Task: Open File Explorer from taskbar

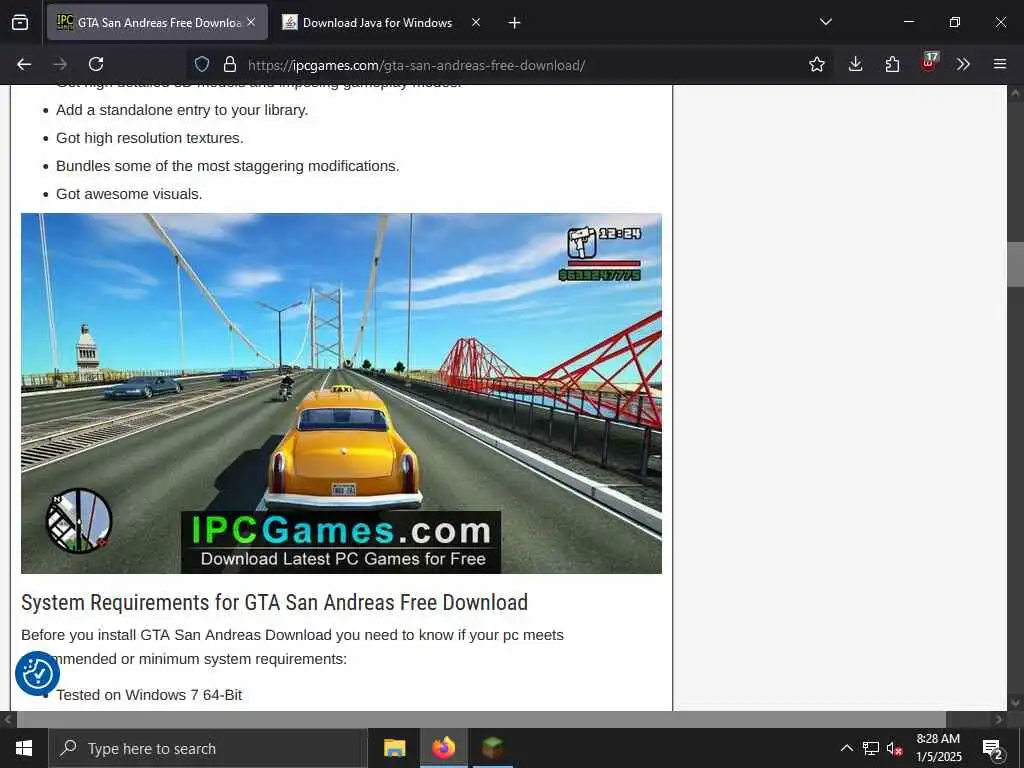Action: (394, 748)
